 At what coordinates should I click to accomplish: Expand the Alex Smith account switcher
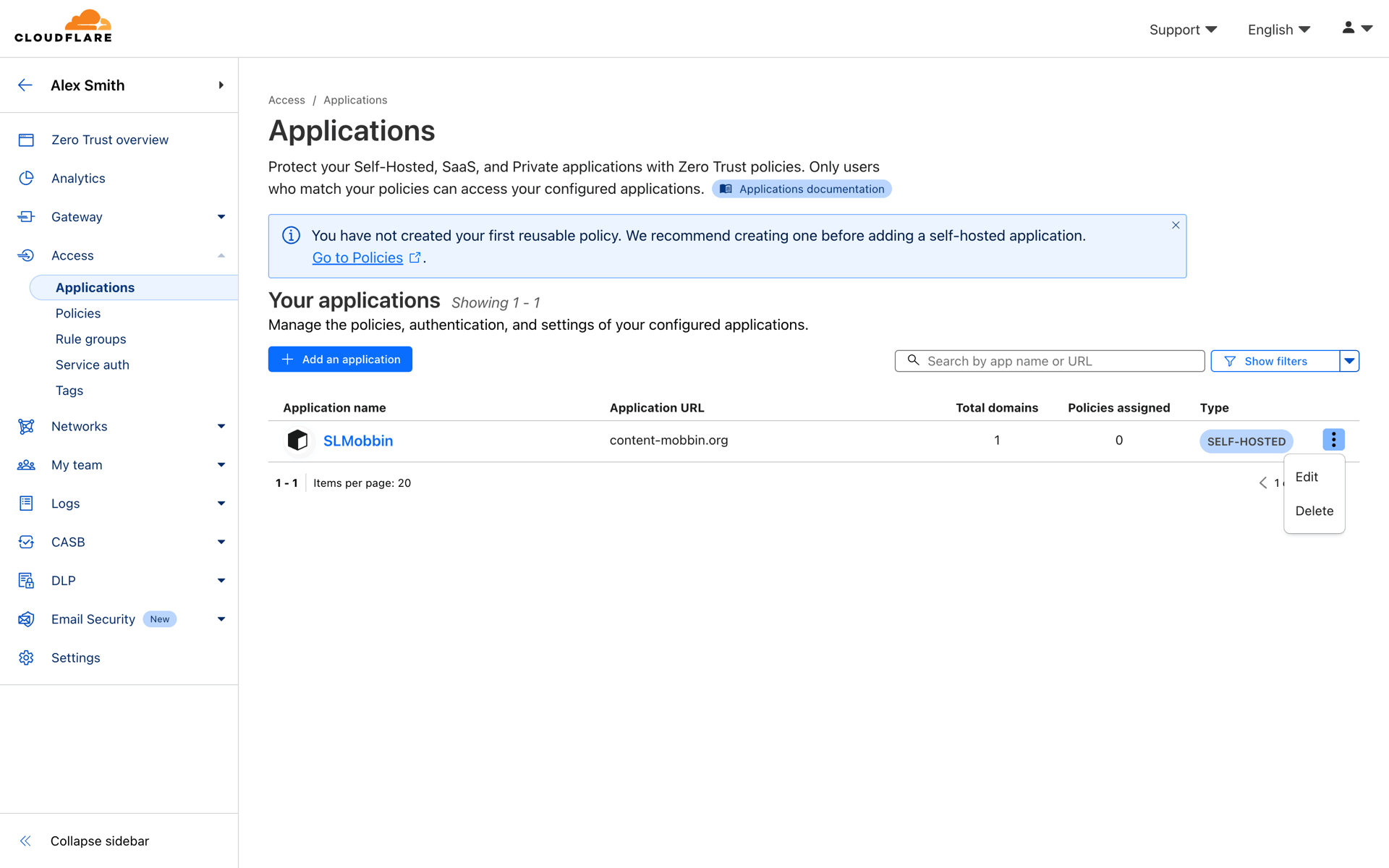click(x=221, y=85)
